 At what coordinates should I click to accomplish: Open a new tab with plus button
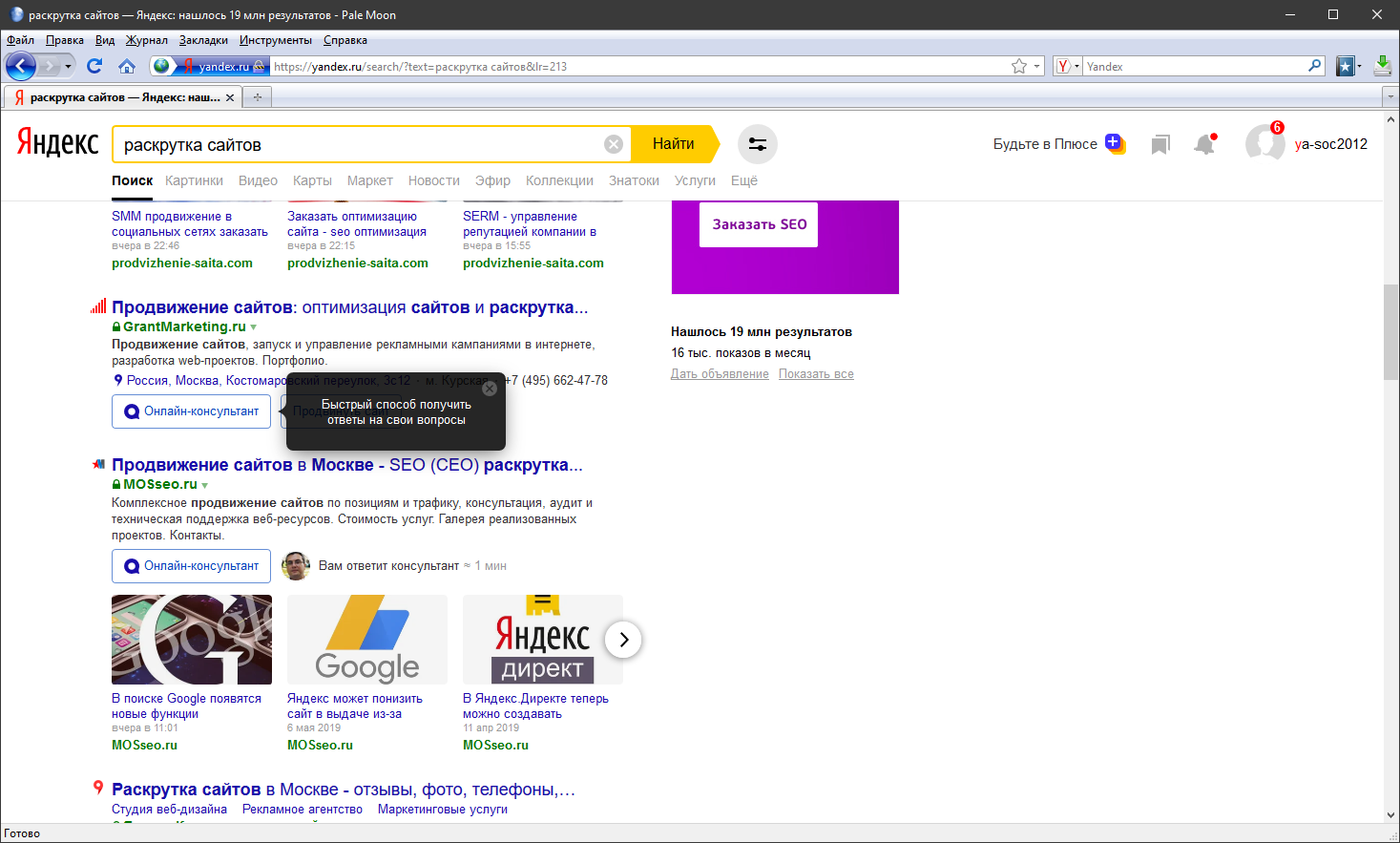(x=257, y=97)
